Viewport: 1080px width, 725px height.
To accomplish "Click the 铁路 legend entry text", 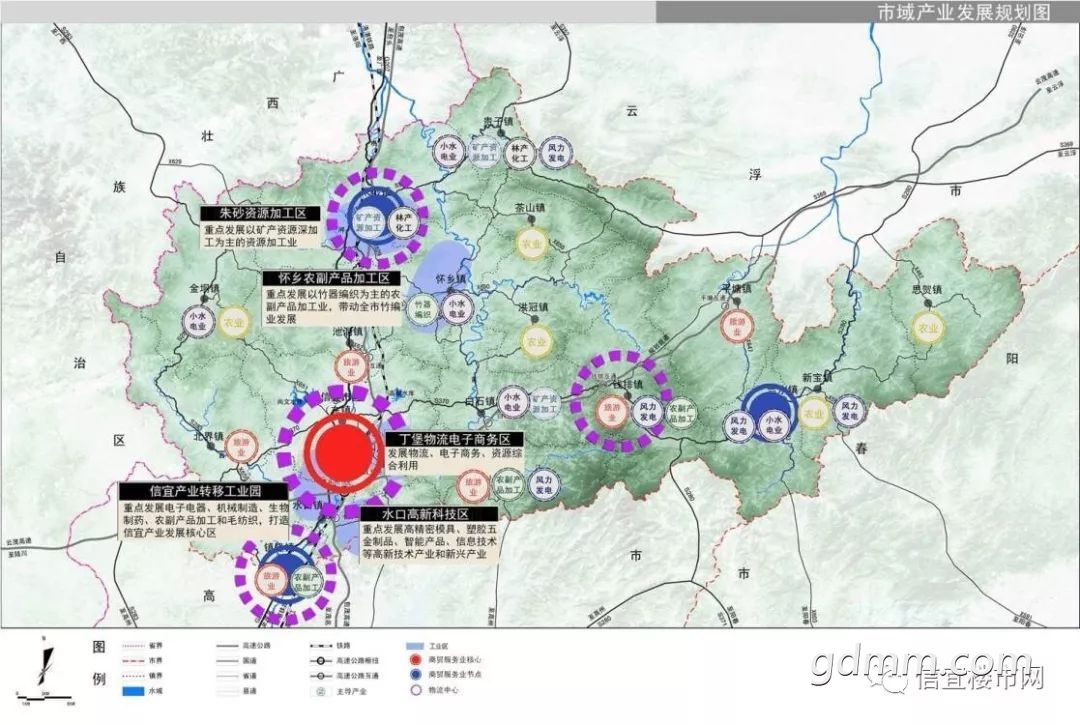I will [344, 647].
